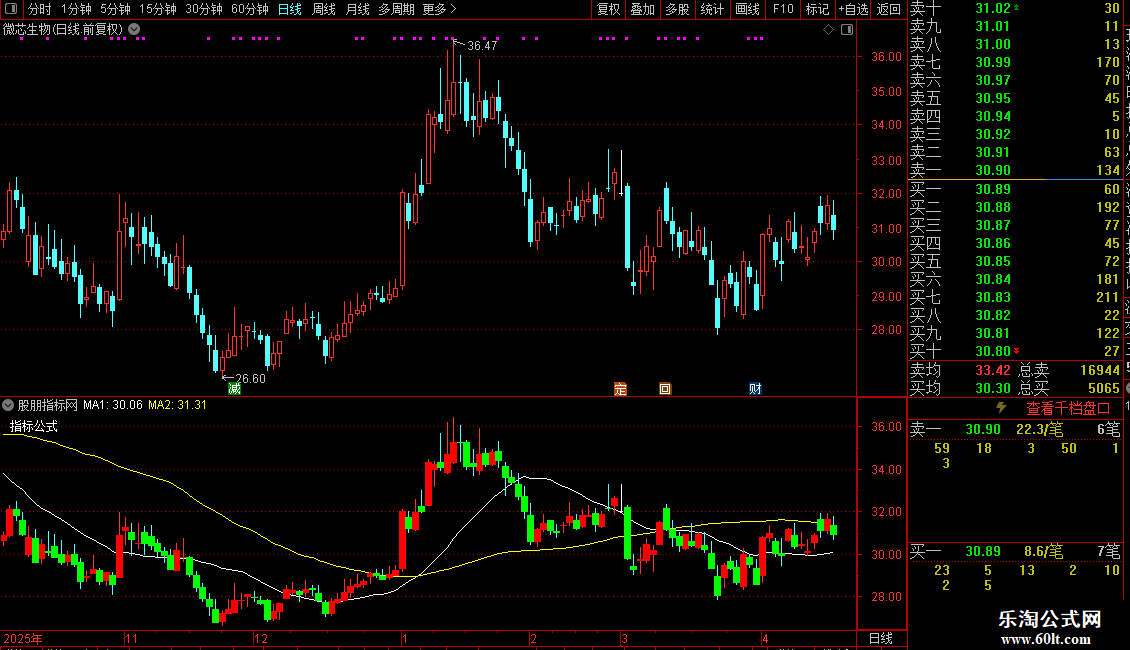Open the 画线 drawing tool
This screenshot has width=1130, height=650.
click(x=747, y=9)
